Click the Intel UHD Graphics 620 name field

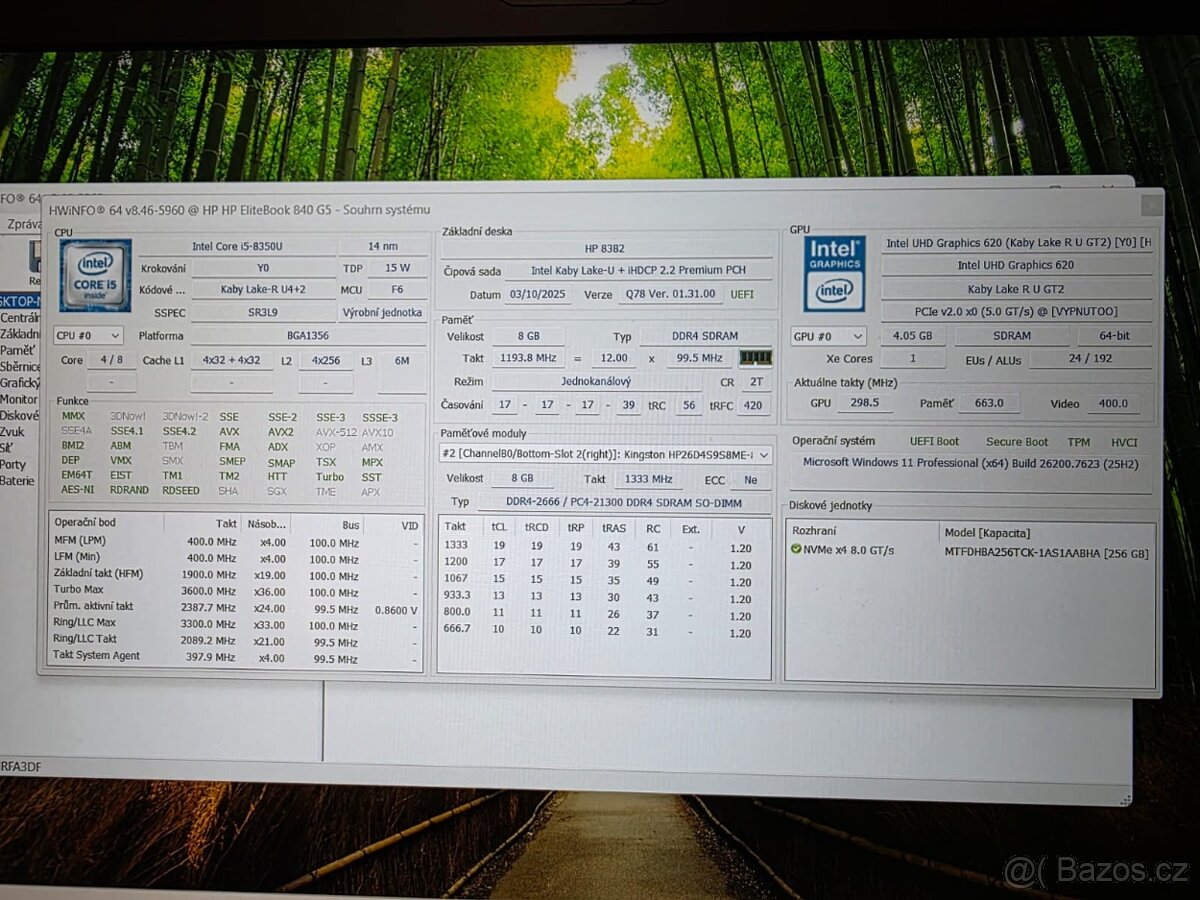click(1016, 265)
